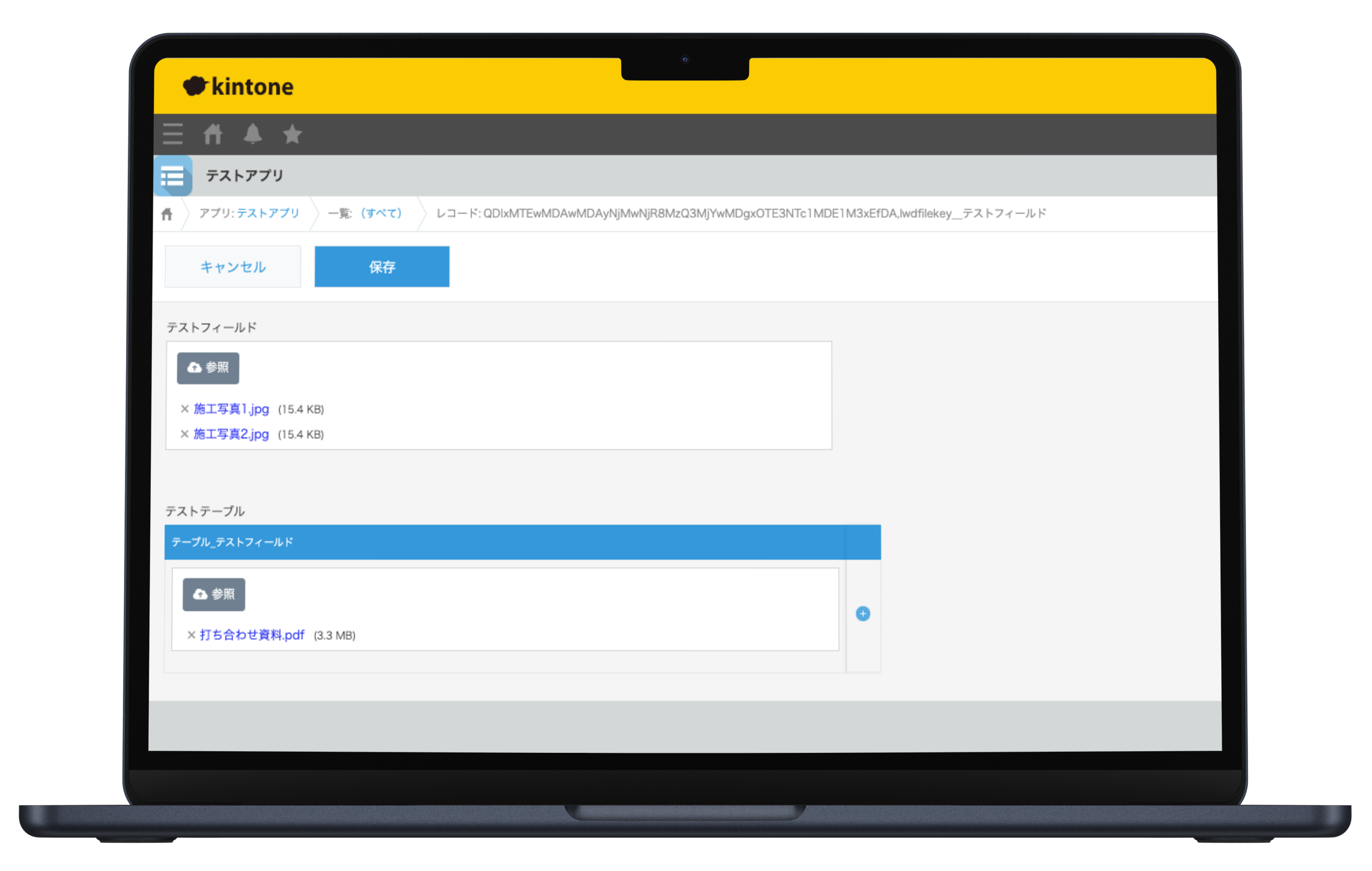
Task: Click the kintone logo
Action: point(238,87)
